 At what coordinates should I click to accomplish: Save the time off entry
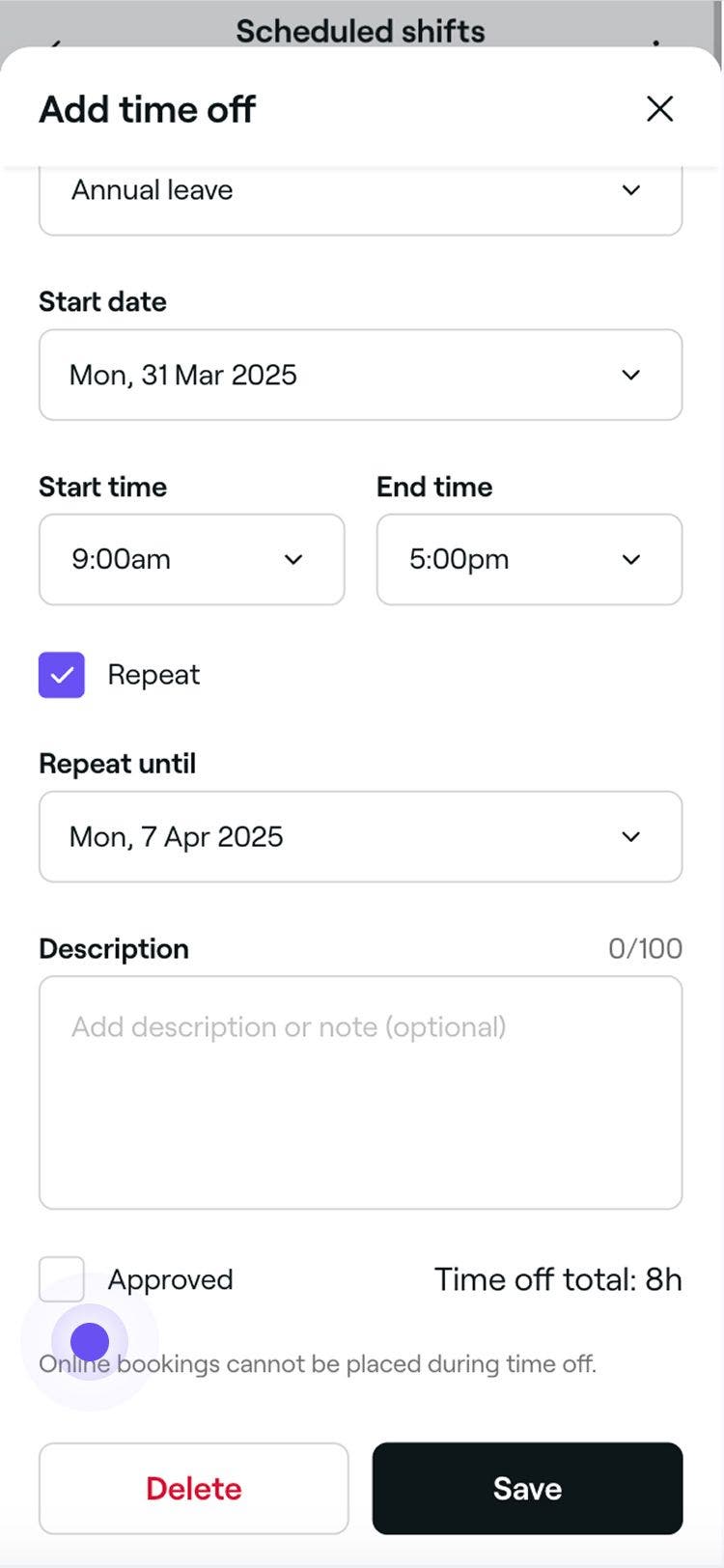point(527,1488)
